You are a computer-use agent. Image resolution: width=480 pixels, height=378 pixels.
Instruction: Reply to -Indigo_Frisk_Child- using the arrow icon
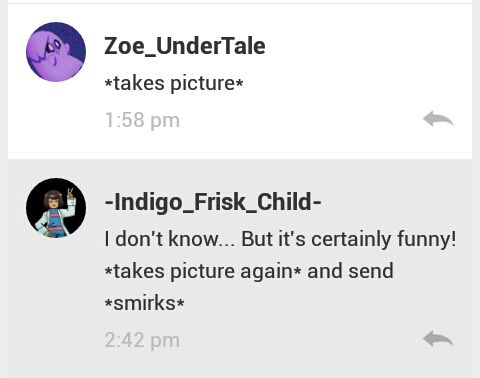pyautogui.click(x=438, y=339)
